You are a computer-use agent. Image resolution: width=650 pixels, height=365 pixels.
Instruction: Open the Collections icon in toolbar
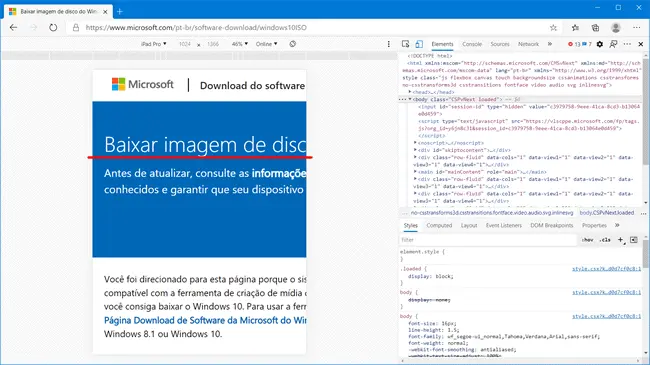coord(595,28)
